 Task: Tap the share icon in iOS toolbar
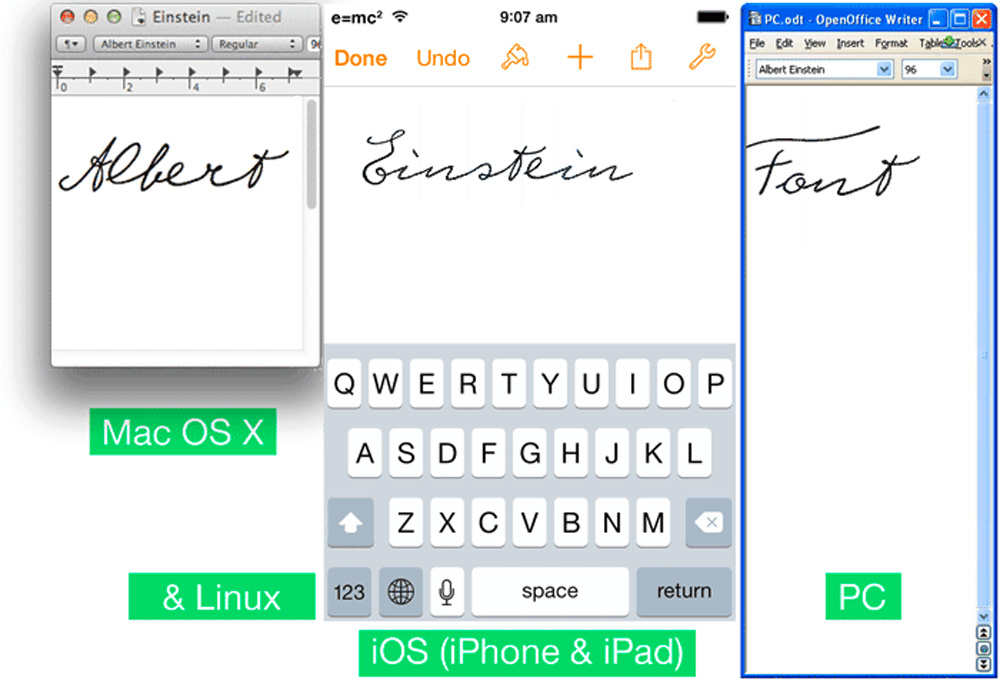click(x=641, y=57)
